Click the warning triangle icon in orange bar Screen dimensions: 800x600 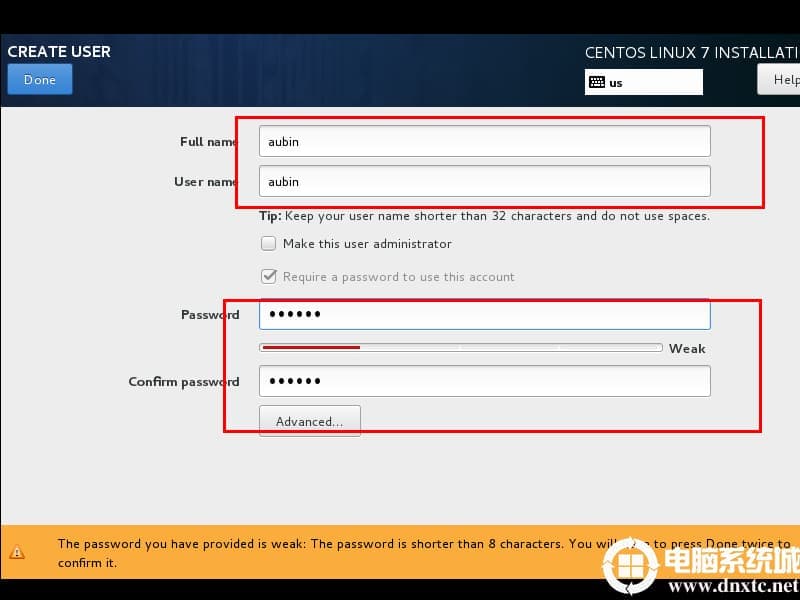tap(17, 552)
